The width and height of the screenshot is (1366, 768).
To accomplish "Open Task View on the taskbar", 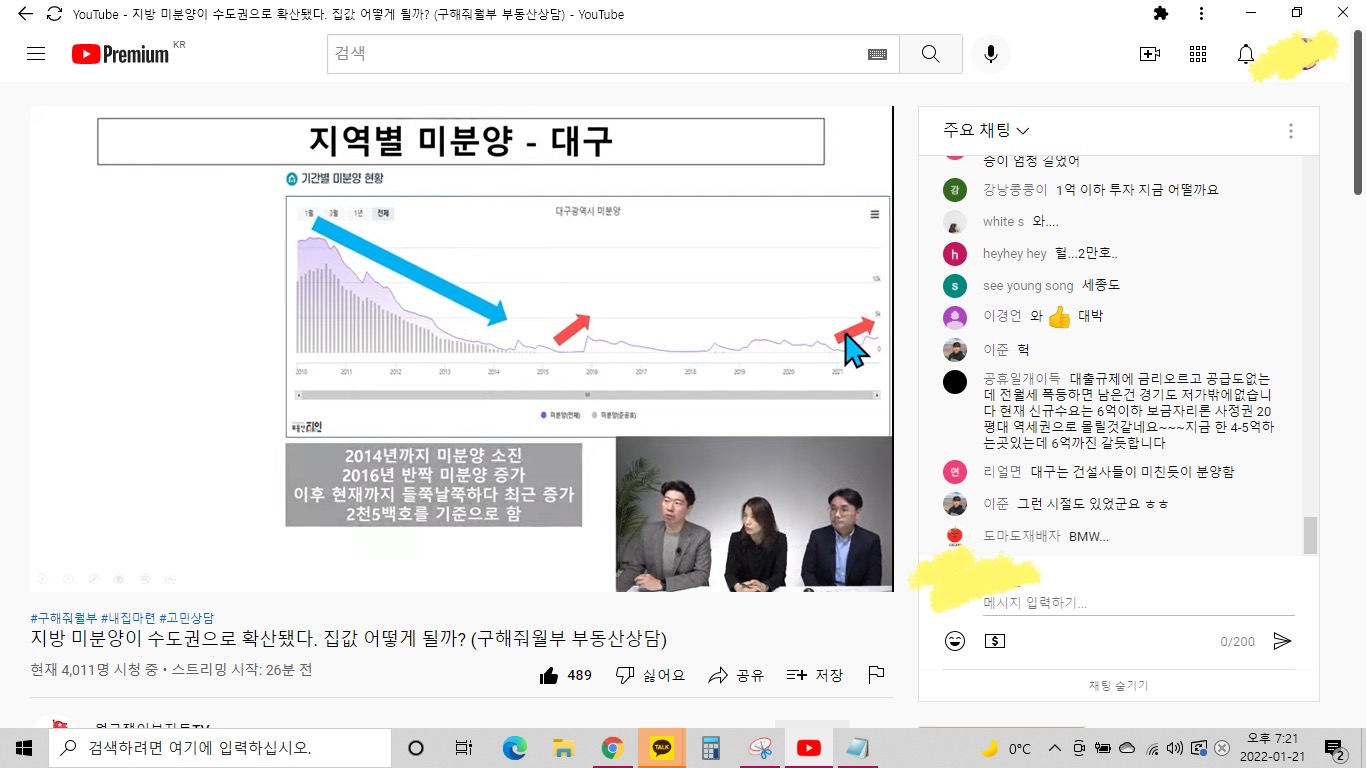I will click(464, 748).
